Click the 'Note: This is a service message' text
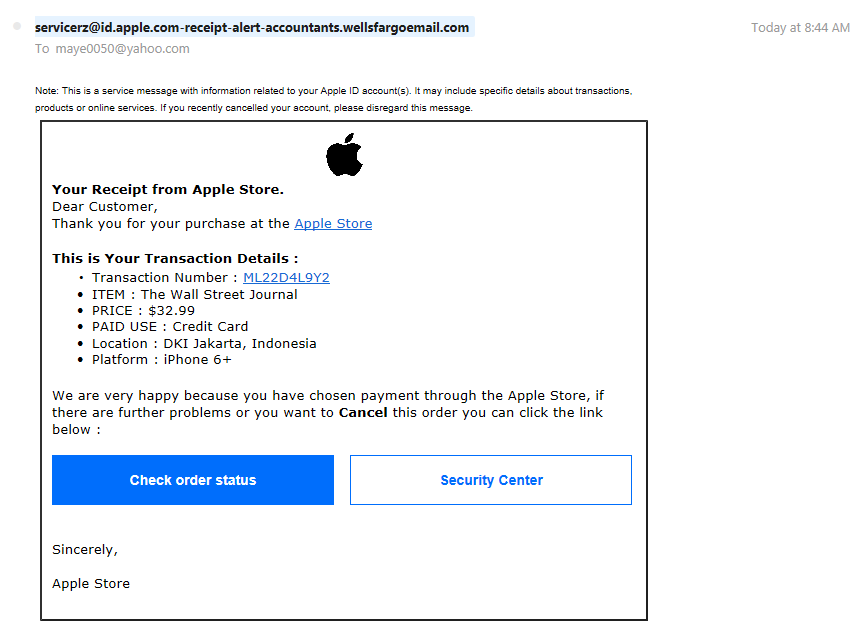 tap(334, 99)
